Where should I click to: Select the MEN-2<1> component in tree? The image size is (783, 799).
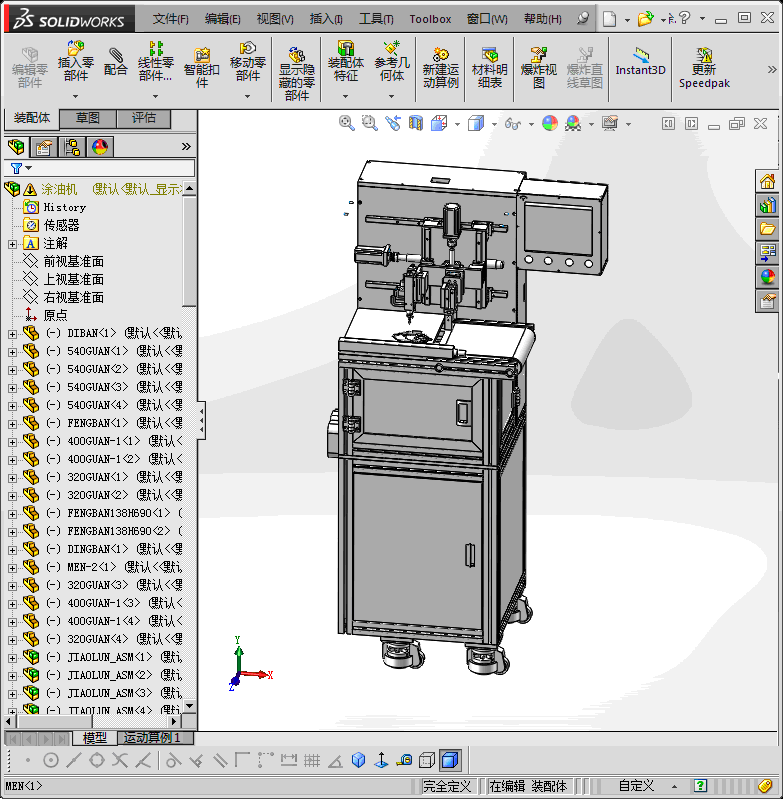tap(90, 567)
